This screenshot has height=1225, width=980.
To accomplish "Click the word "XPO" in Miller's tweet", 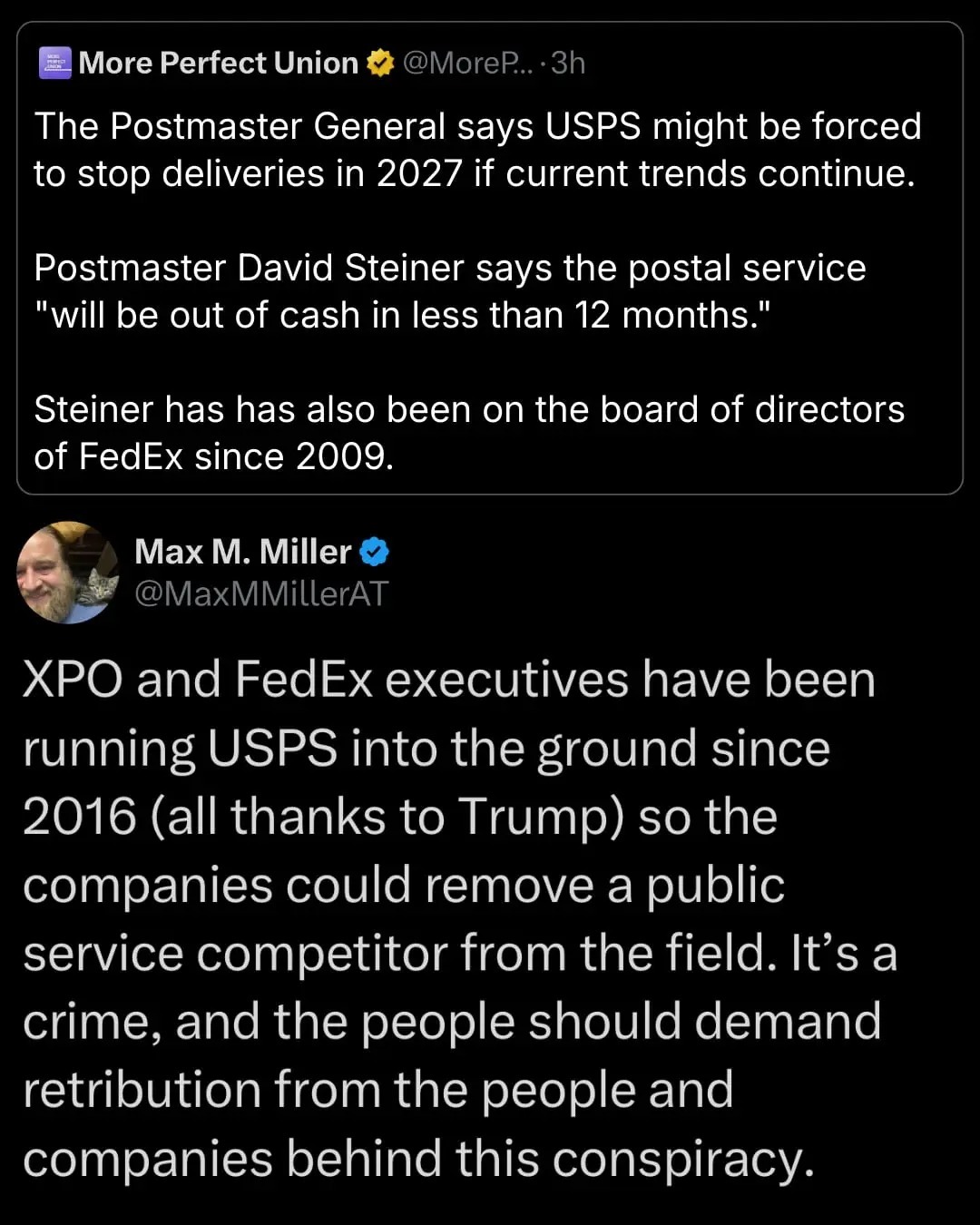I will pyautogui.click(x=73, y=680).
